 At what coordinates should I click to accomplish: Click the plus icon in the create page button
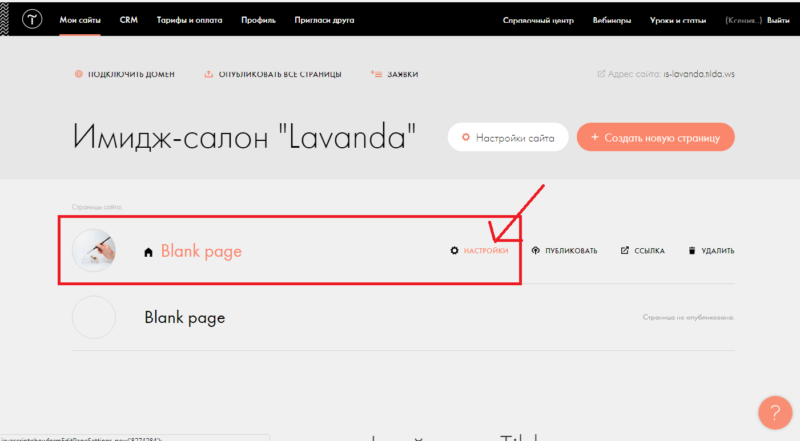(x=594, y=137)
